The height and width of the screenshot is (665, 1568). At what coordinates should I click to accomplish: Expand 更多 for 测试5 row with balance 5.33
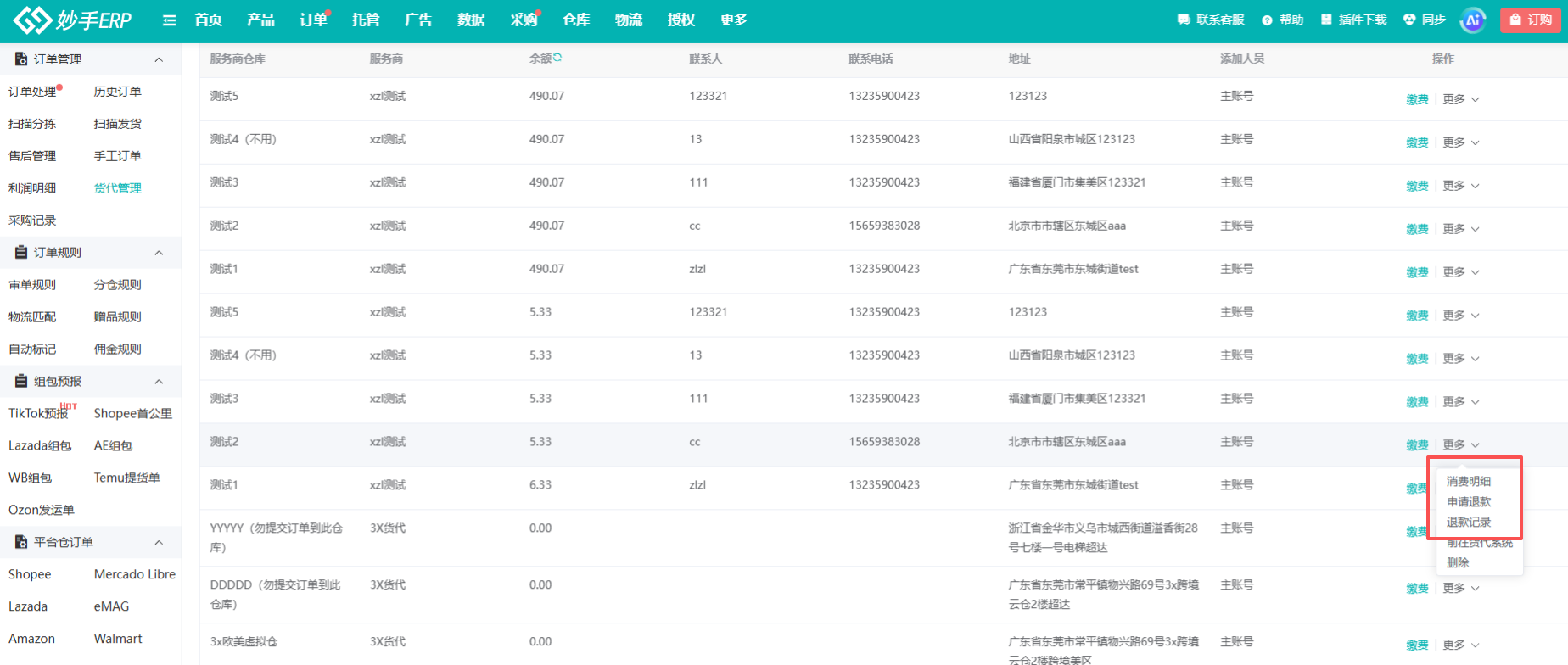[1461, 316]
